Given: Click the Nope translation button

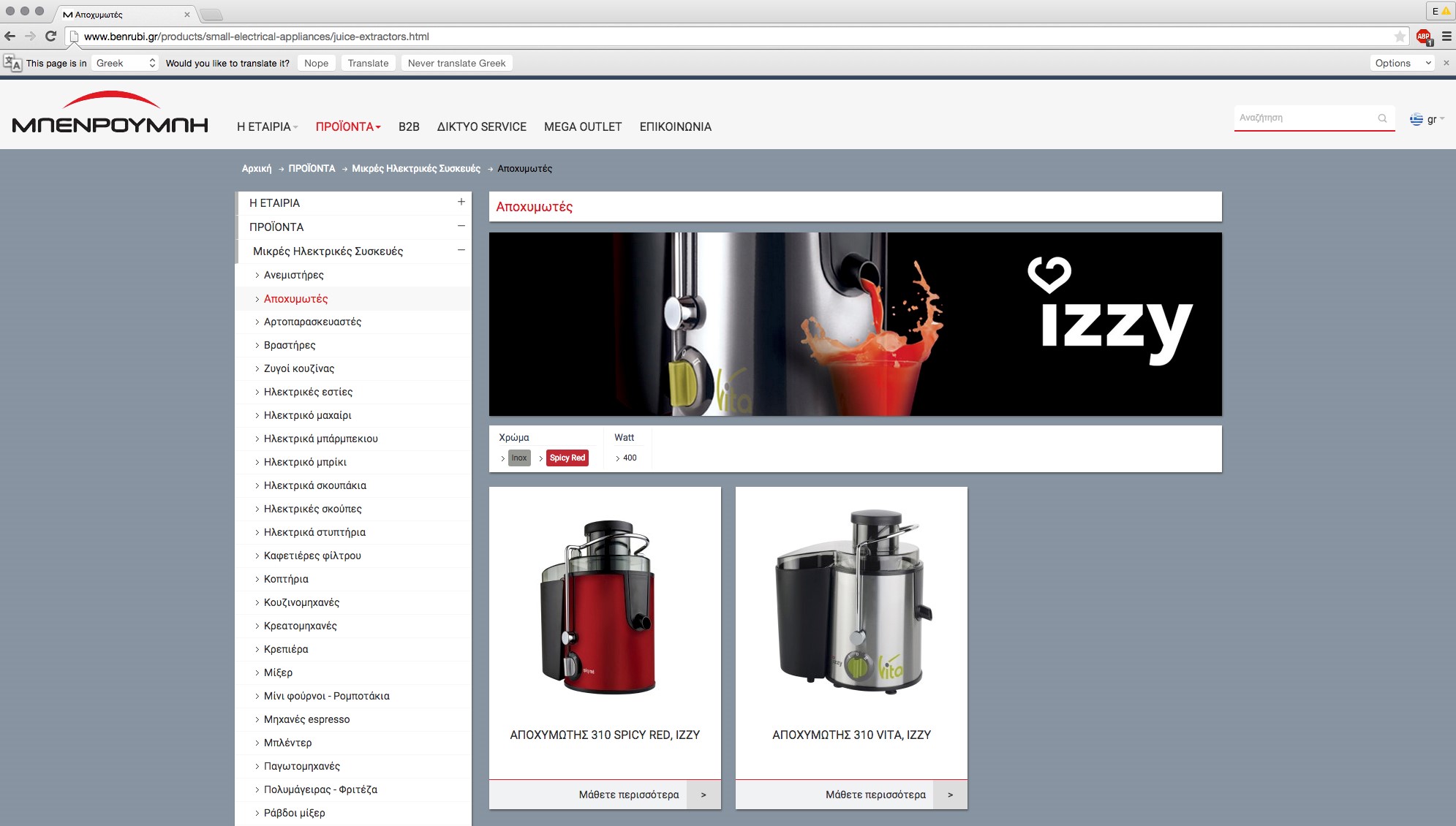Looking at the screenshot, I should [x=316, y=63].
